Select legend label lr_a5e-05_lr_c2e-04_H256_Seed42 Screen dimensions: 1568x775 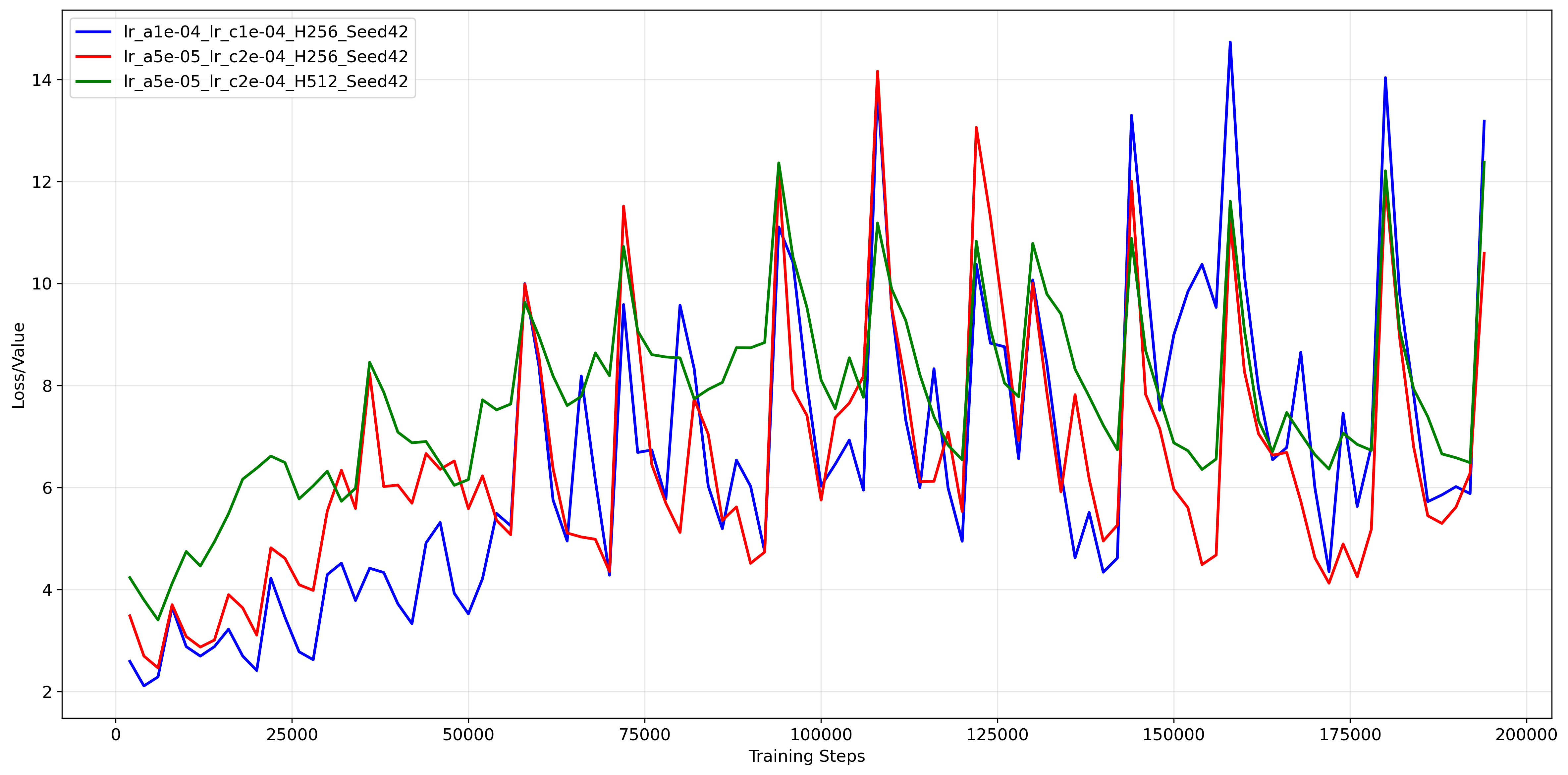coord(265,57)
